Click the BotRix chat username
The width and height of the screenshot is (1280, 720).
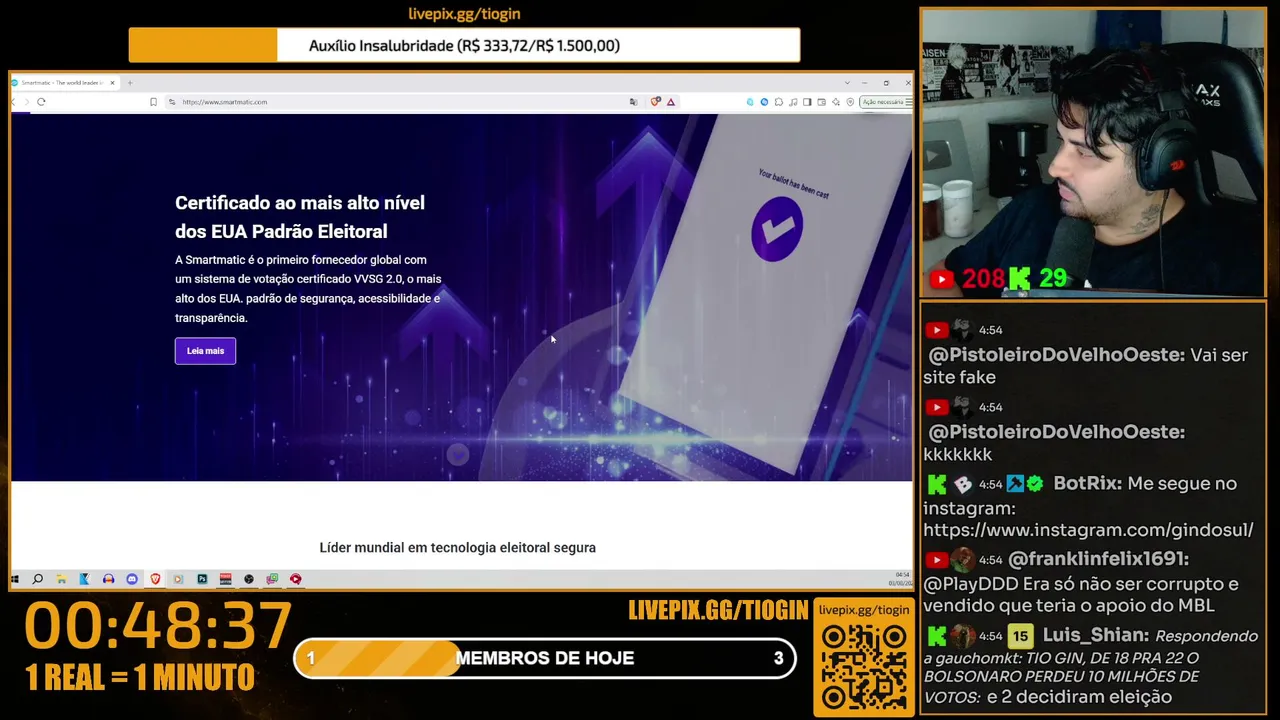1087,484
